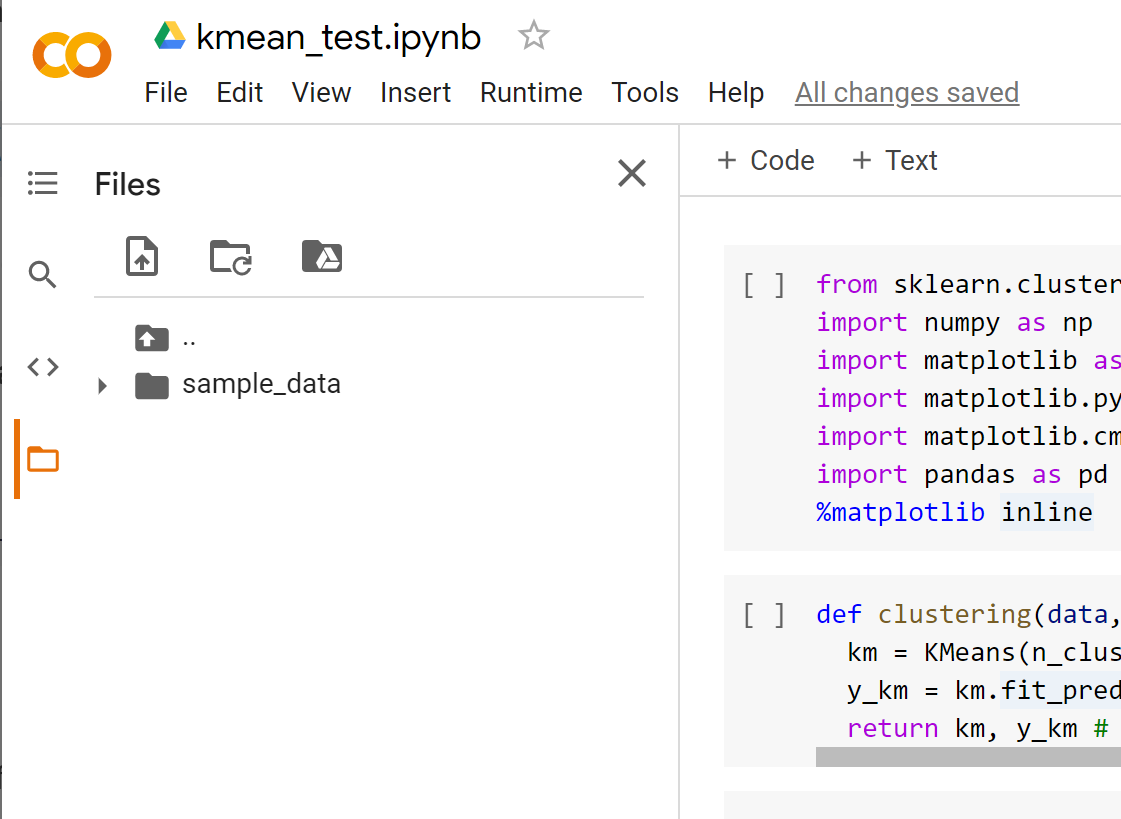Run the imports code cell
This screenshot has width=1121, height=819.
coord(764,284)
